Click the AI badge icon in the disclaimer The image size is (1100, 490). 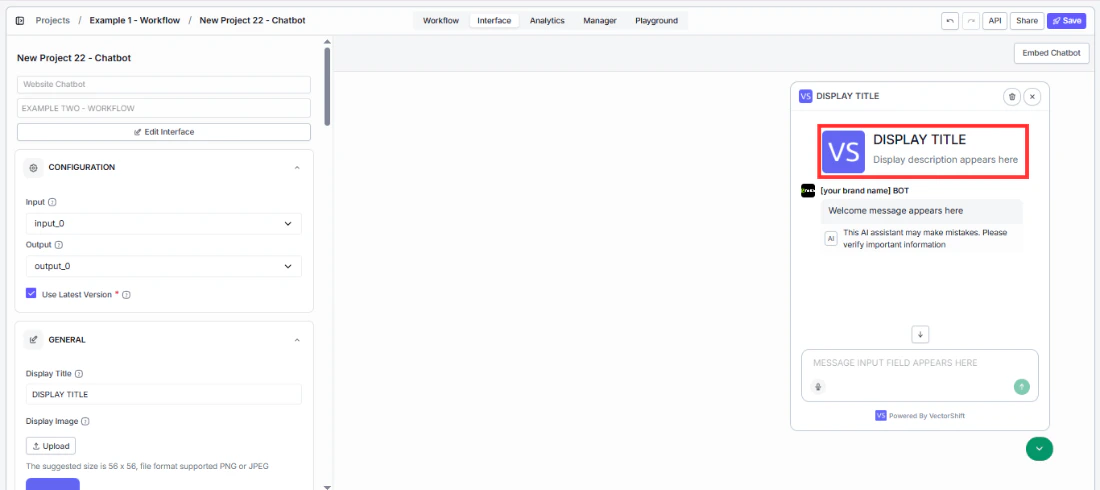coord(831,239)
